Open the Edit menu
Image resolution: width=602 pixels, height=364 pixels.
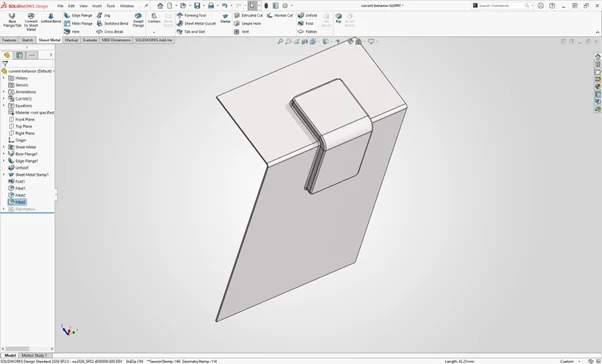(x=71, y=6)
